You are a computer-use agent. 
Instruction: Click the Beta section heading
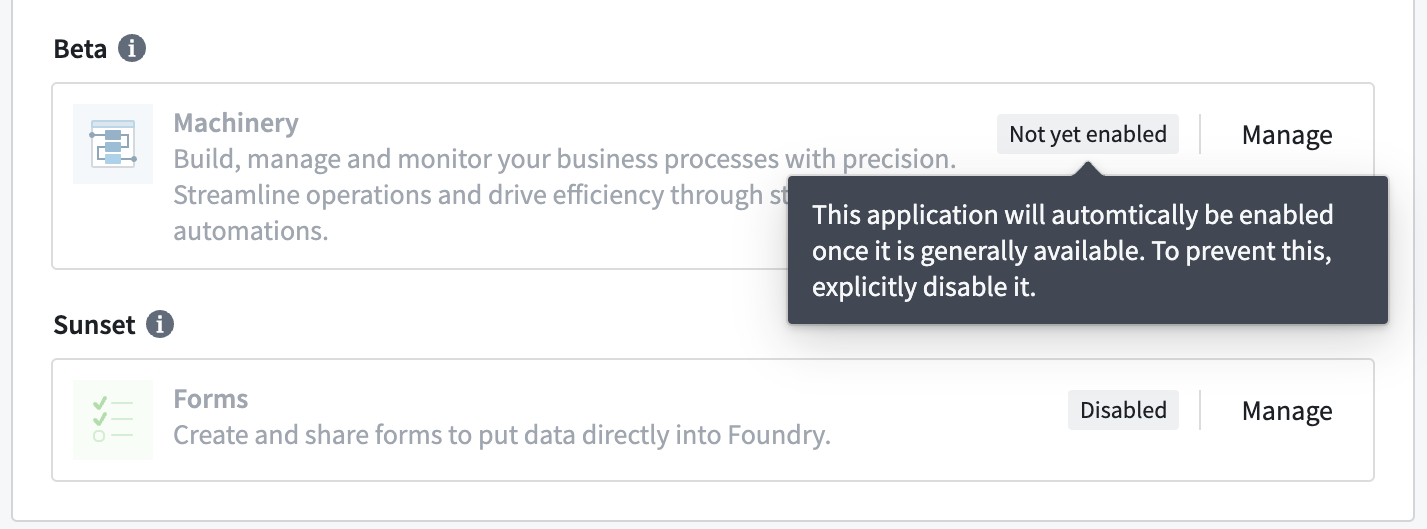[x=80, y=48]
